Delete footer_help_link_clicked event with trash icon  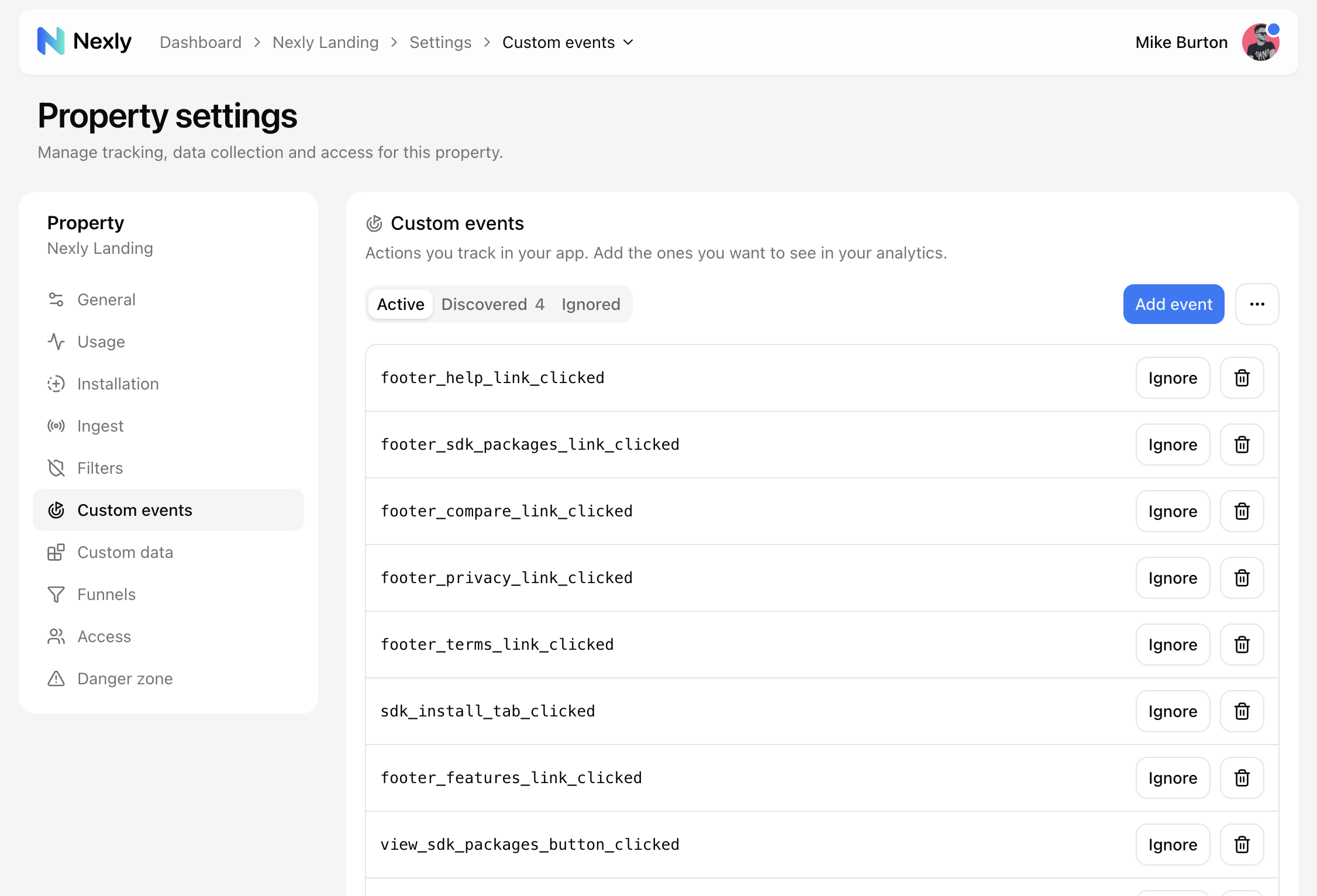click(x=1242, y=378)
